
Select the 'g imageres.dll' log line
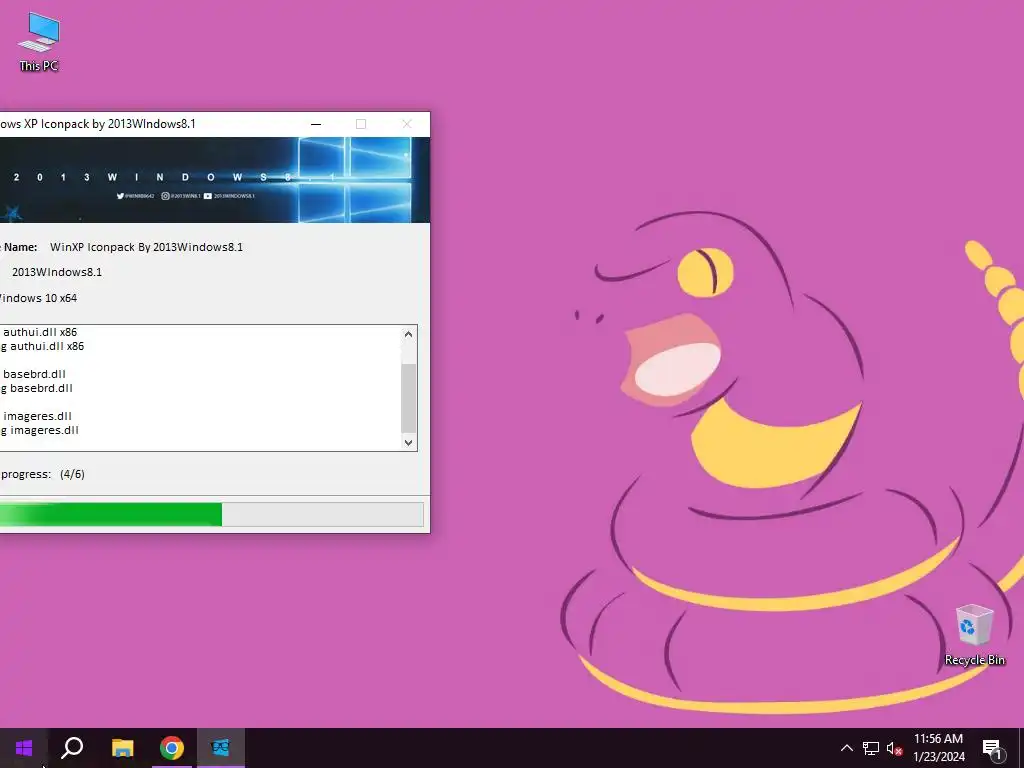40,430
